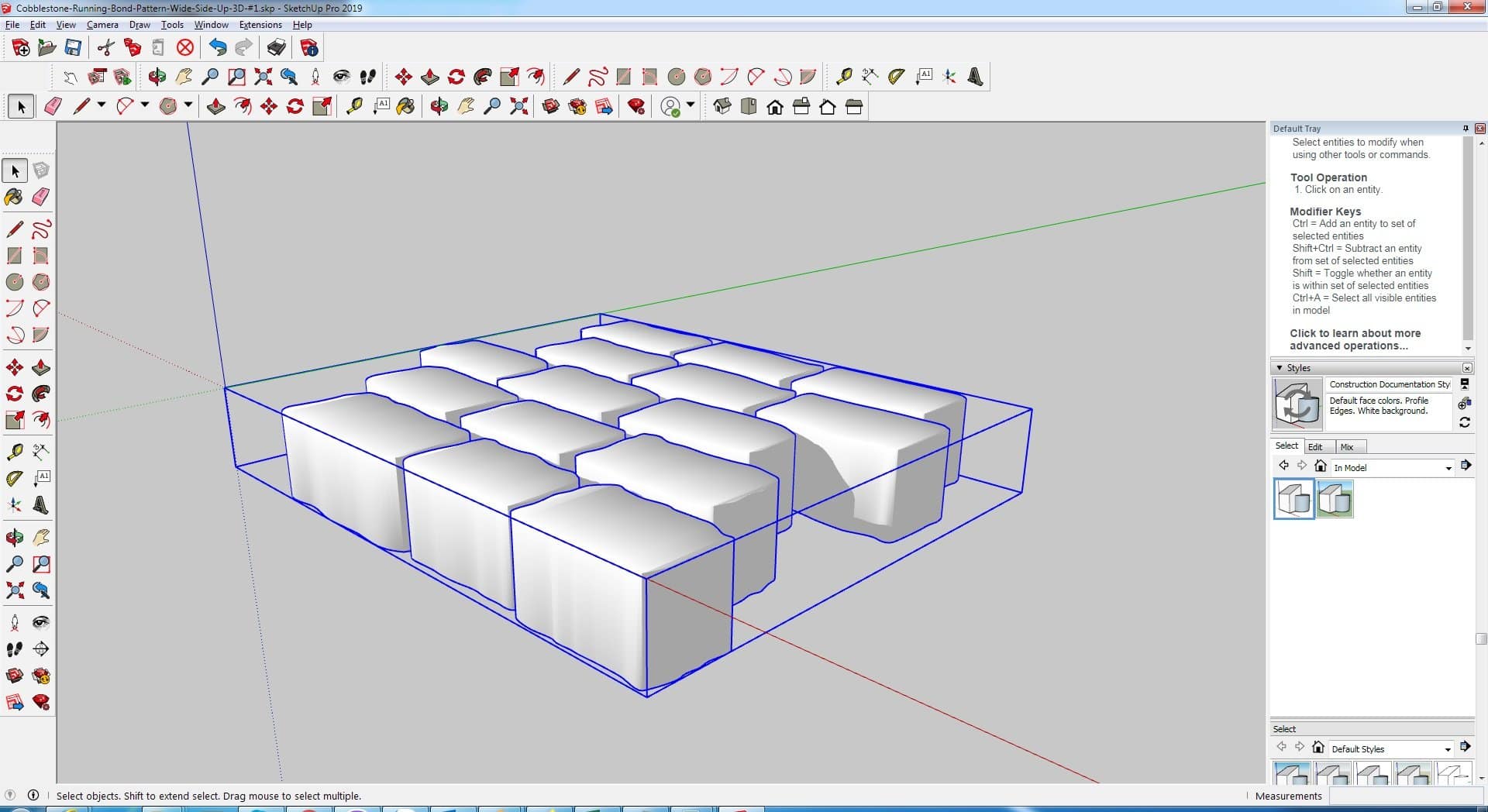
Task: Select the second In Model style thumbnail
Action: coord(1335,499)
